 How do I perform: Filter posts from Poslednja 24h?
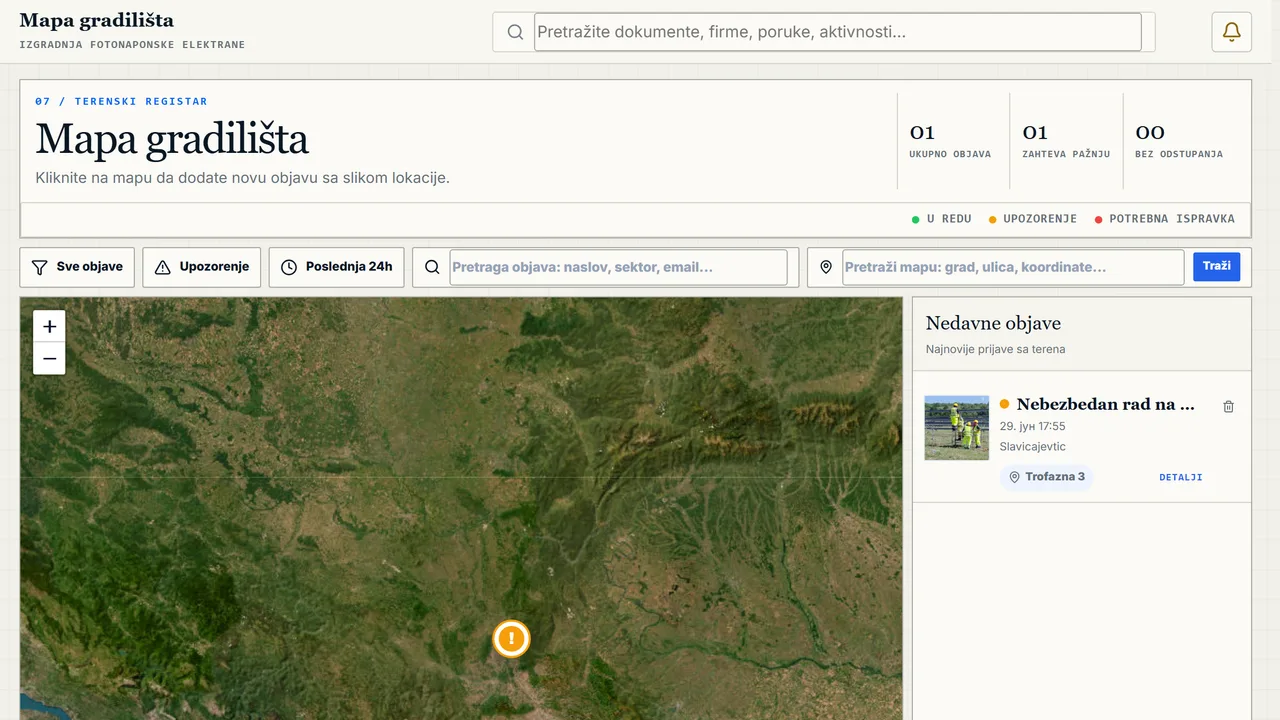336,267
